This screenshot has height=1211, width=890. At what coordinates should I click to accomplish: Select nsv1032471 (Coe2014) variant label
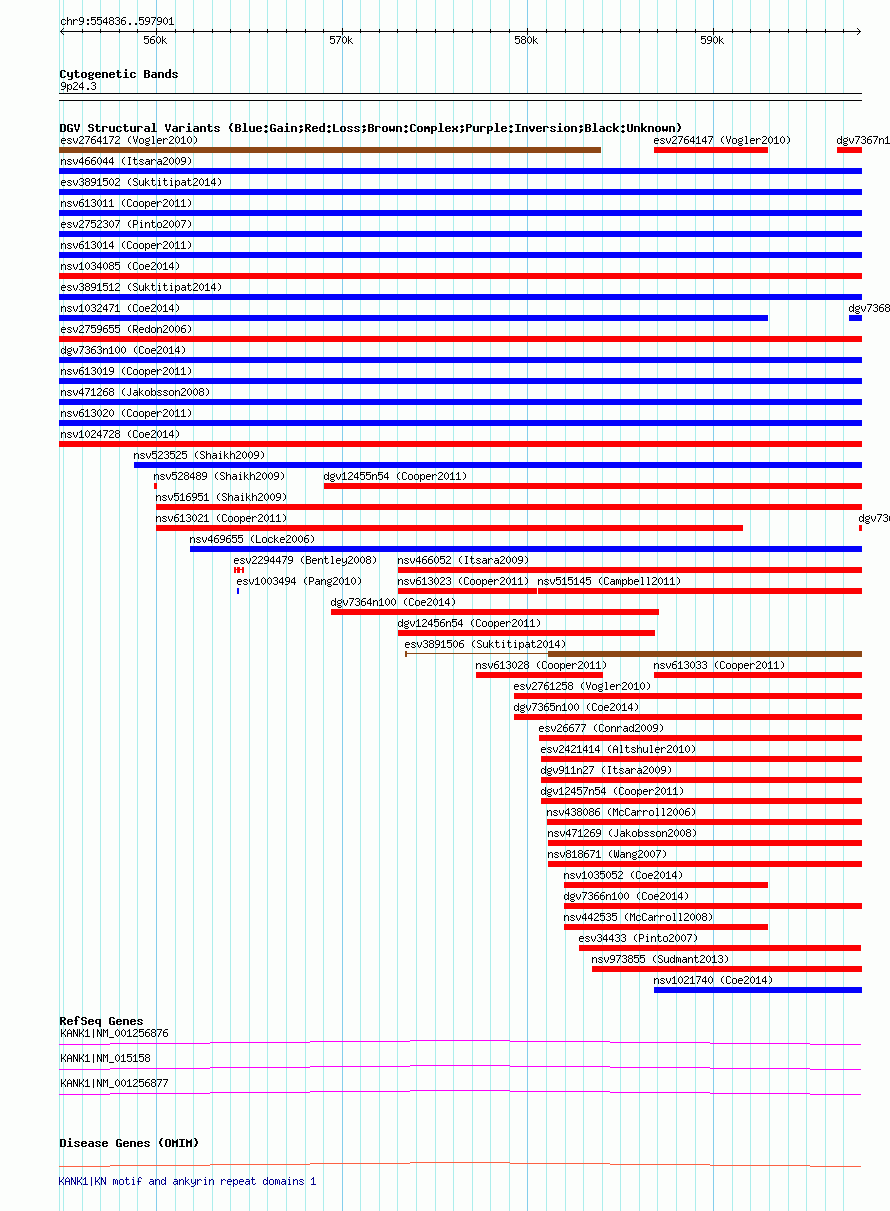(120, 308)
